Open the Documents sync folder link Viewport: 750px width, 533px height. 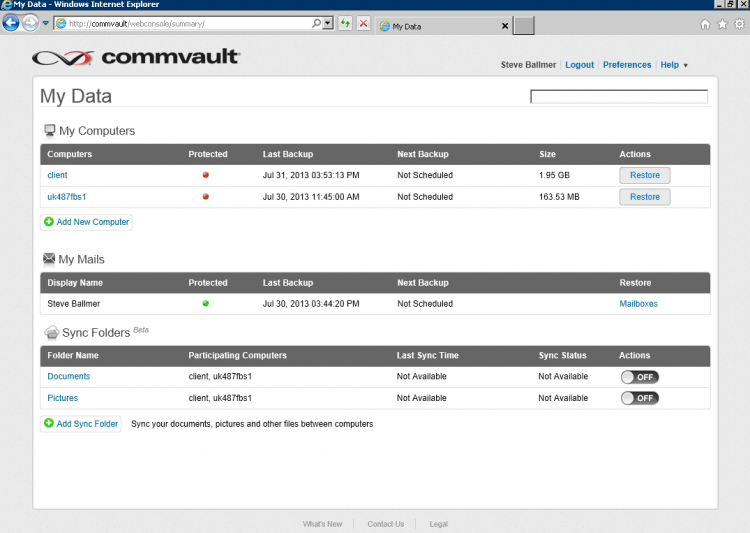tap(68, 377)
